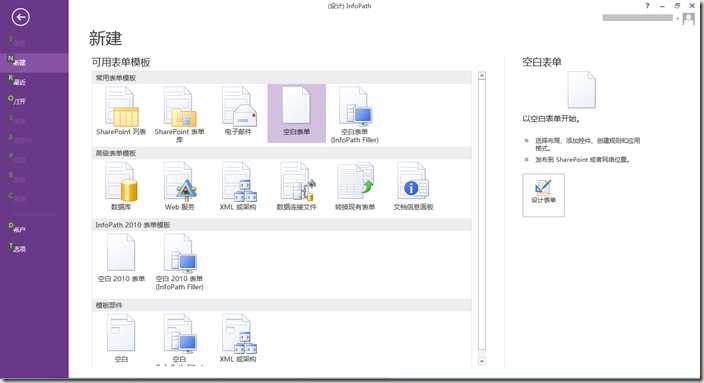The height and width of the screenshot is (383, 704).
Task: Select the SharePoint 表单库 template icon
Action: (x=180, y=114)
